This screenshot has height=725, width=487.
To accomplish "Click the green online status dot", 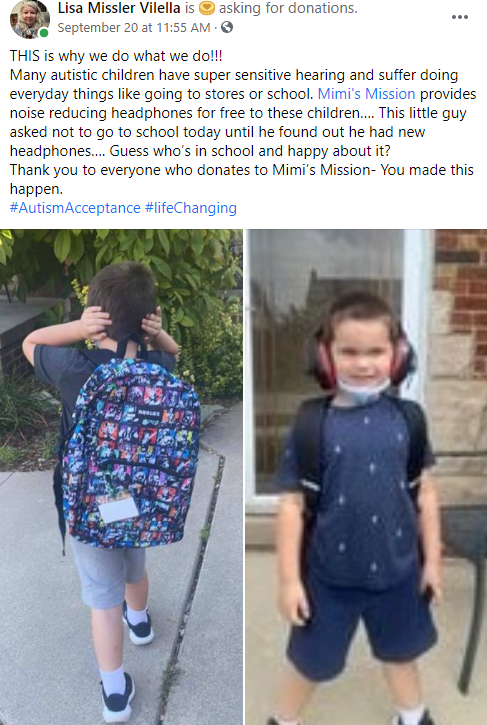I will click(44, 33).
